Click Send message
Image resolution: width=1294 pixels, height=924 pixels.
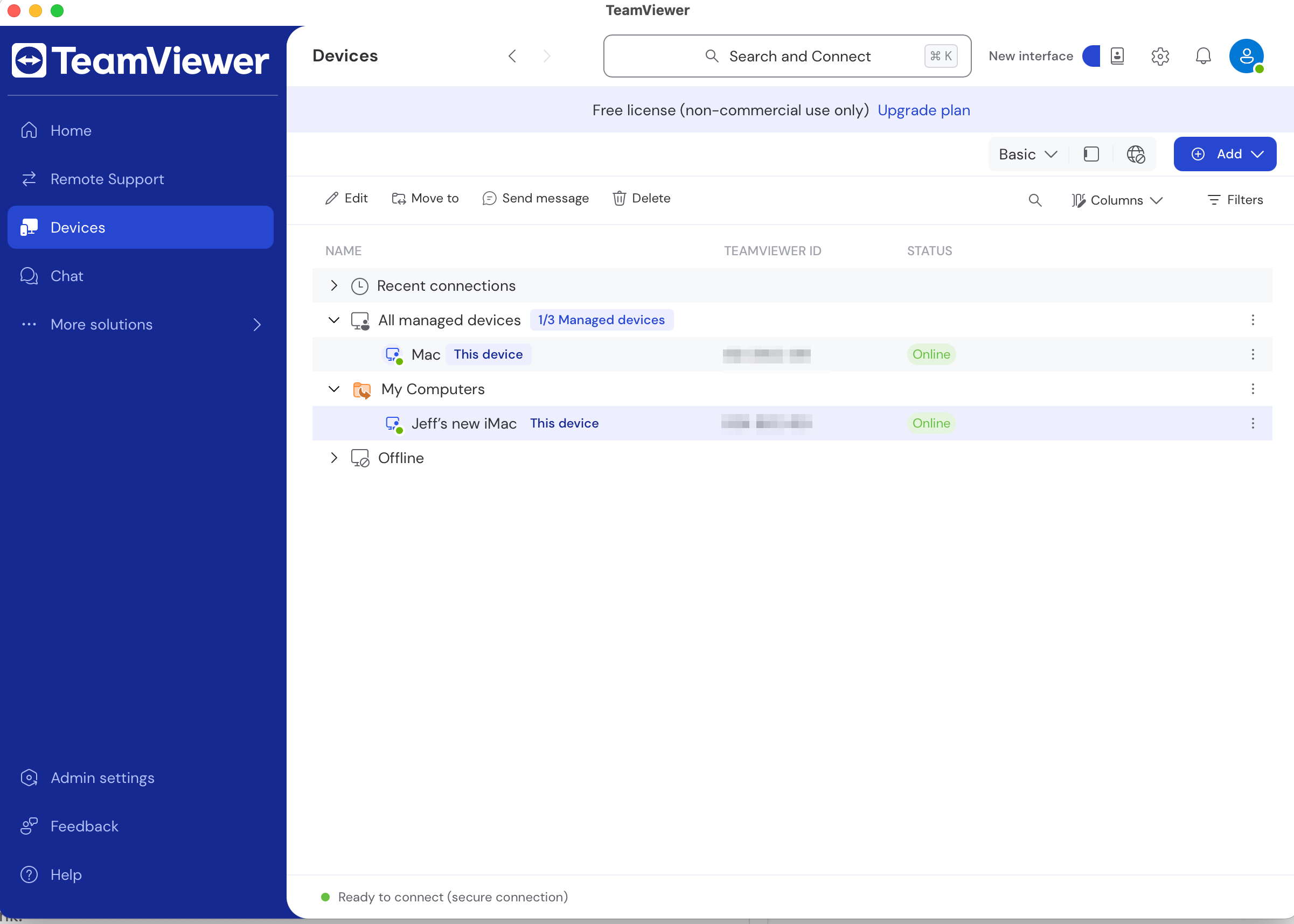click(x=535, y=198)
